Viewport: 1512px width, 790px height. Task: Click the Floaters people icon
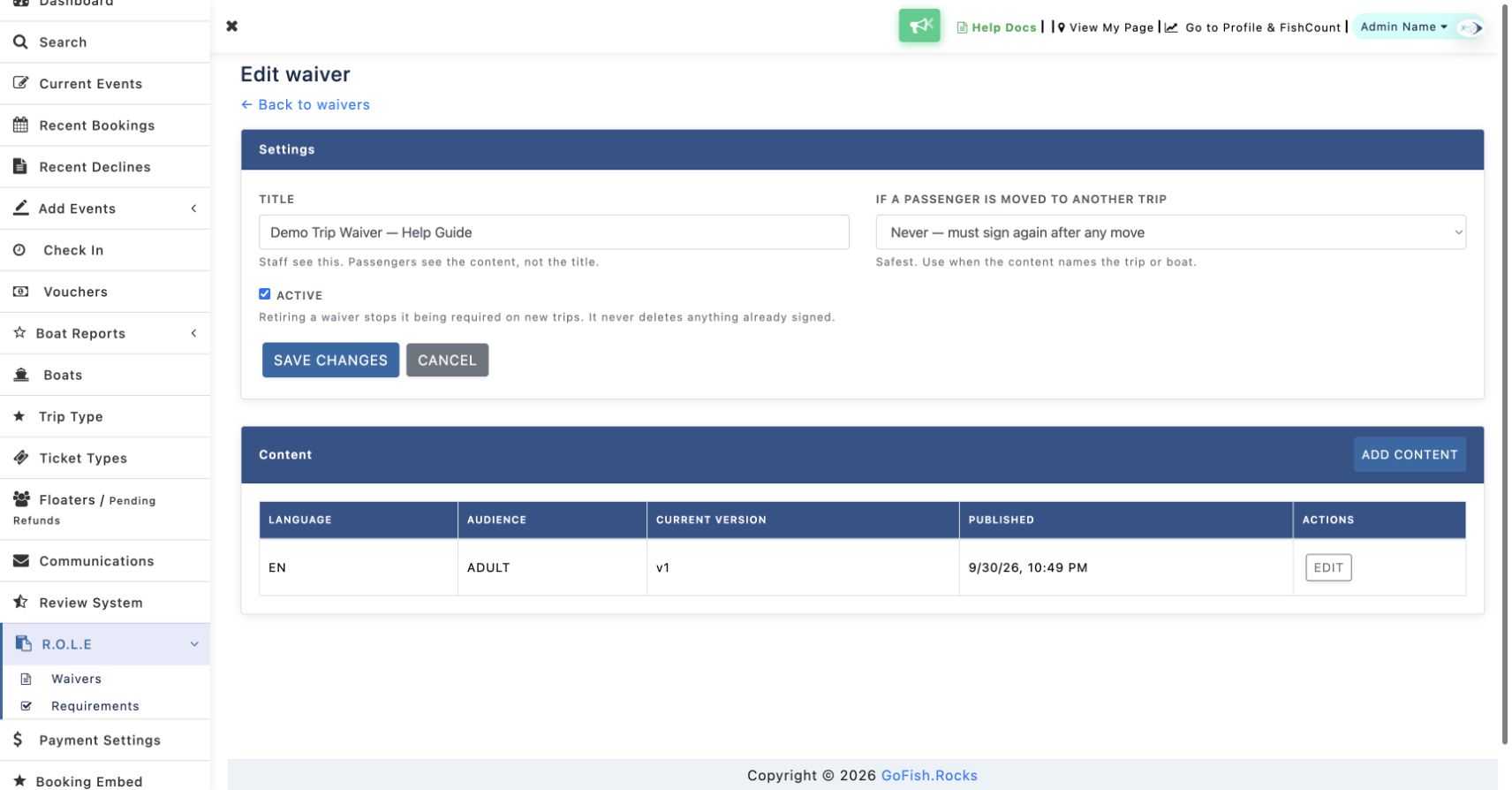(x=21, y=499)
